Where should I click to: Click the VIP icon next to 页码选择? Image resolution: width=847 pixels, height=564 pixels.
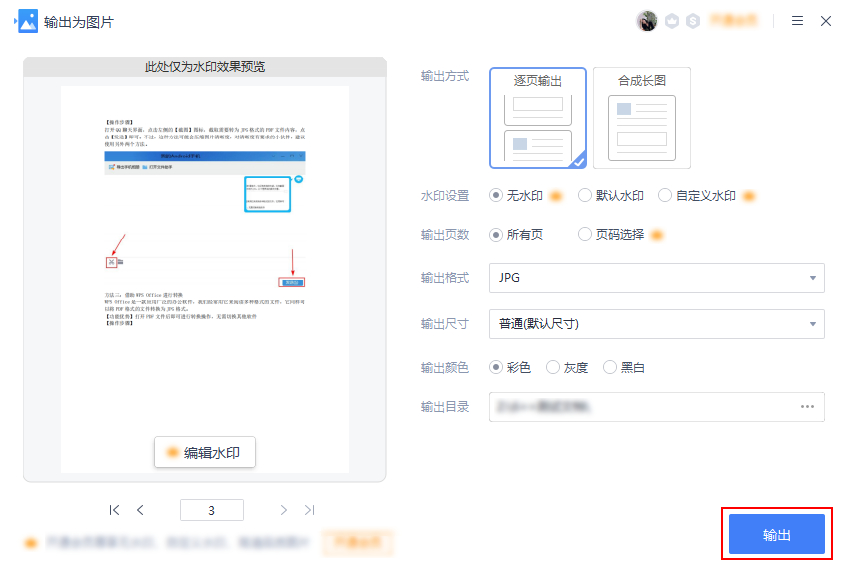657,235
